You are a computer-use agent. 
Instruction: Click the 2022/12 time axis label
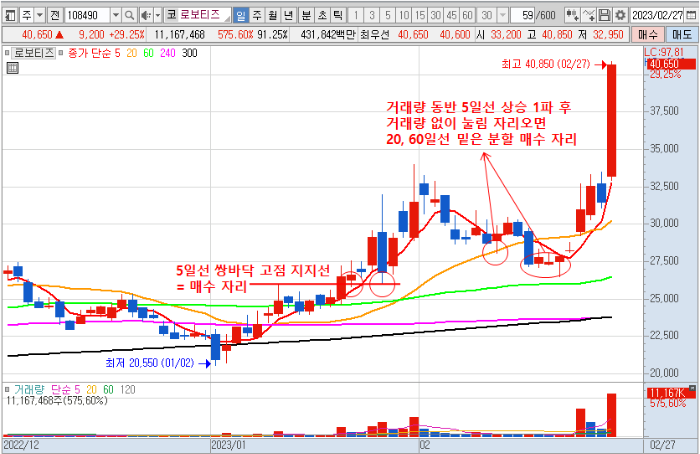[21, 445]
